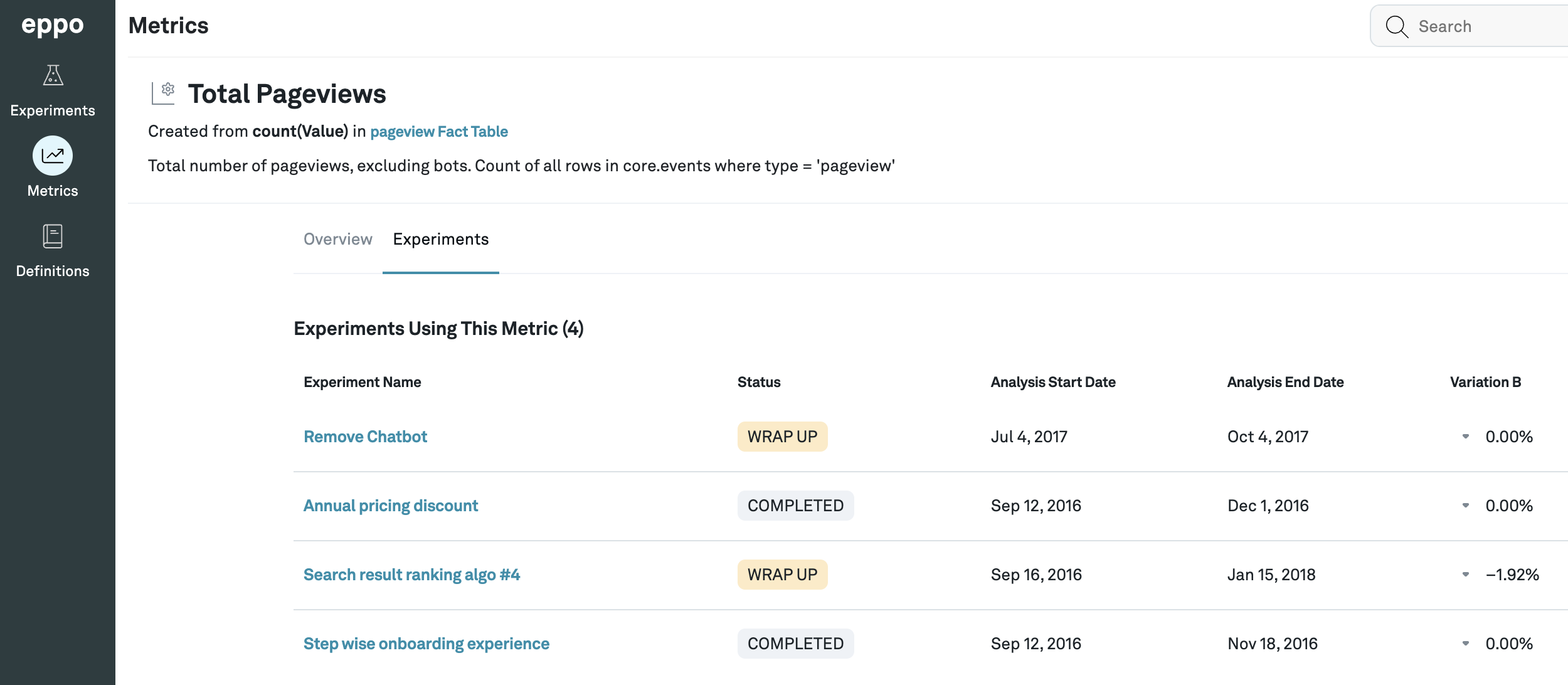Click the down arrow beside Remove Chatbot 0.00%
The image size is (1568, 685).
(1466, 437)
